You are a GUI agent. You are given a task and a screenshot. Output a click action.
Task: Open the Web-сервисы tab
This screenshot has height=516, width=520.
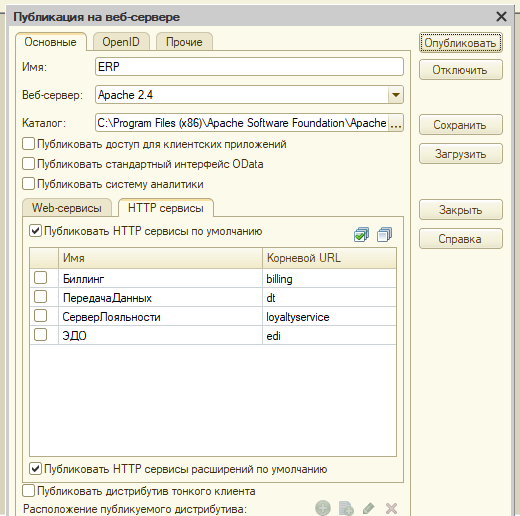[x=67, y=208]
